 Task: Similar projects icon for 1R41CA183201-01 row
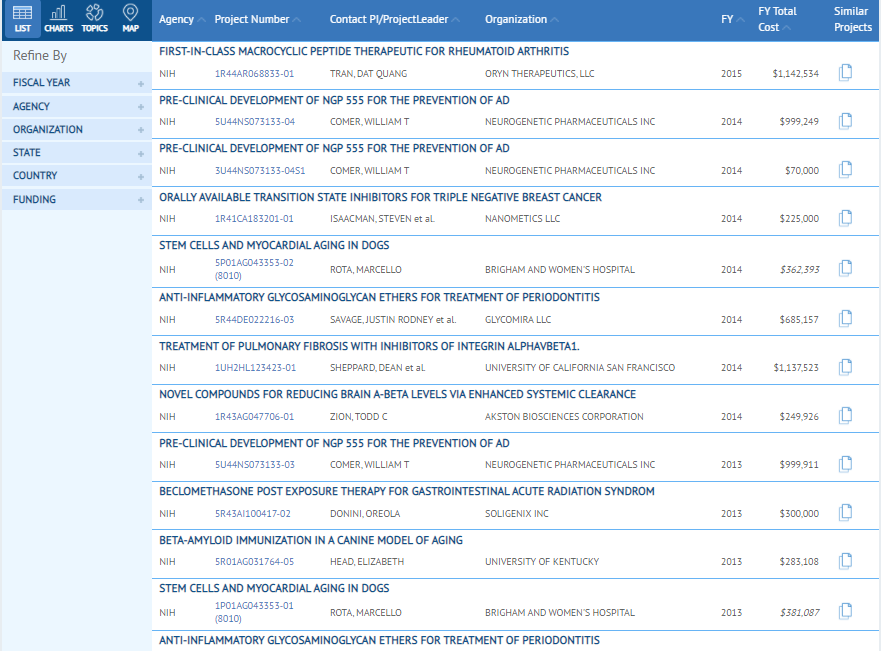tap(845, 218)
